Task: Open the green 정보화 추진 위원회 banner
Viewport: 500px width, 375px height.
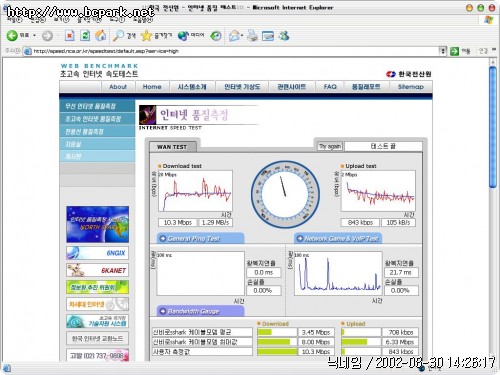Action: coord(97,287)
